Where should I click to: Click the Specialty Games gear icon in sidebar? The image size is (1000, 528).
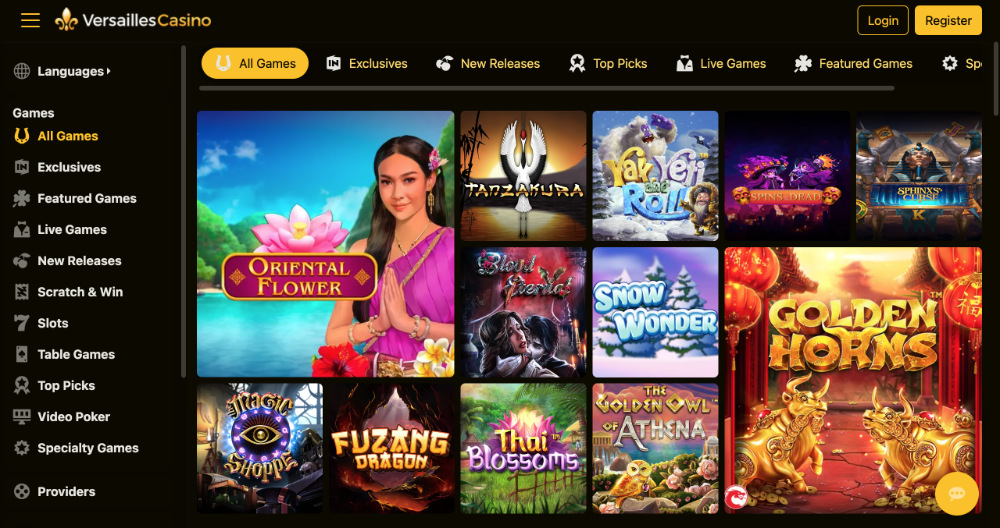[22, 448]
